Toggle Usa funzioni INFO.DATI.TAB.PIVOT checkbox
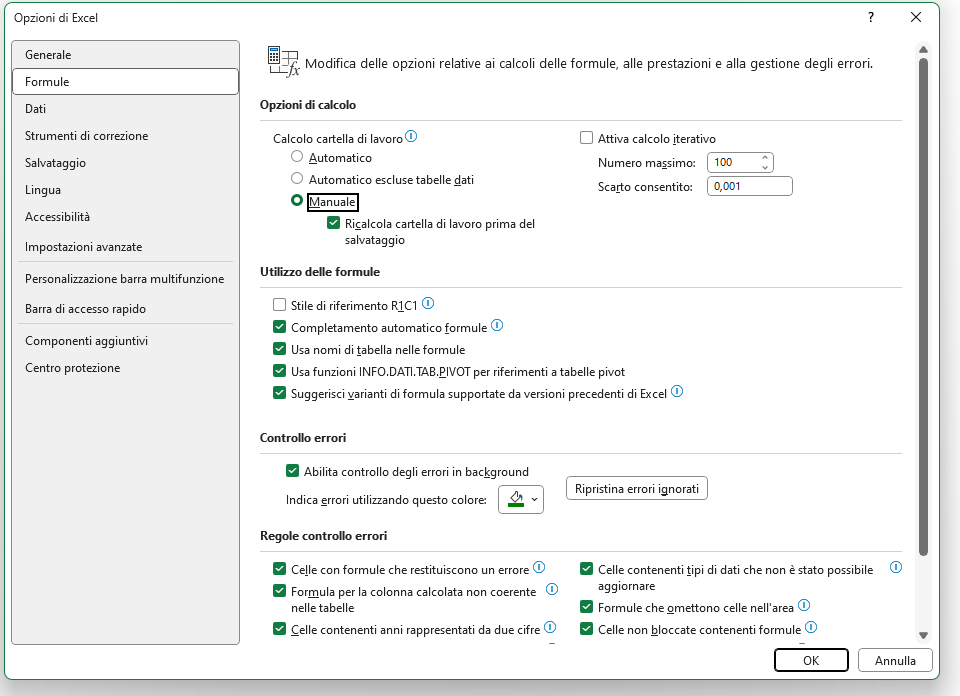The width and height of the screenshot is (960, 696). pyautogui.click(x=280, y=371)
